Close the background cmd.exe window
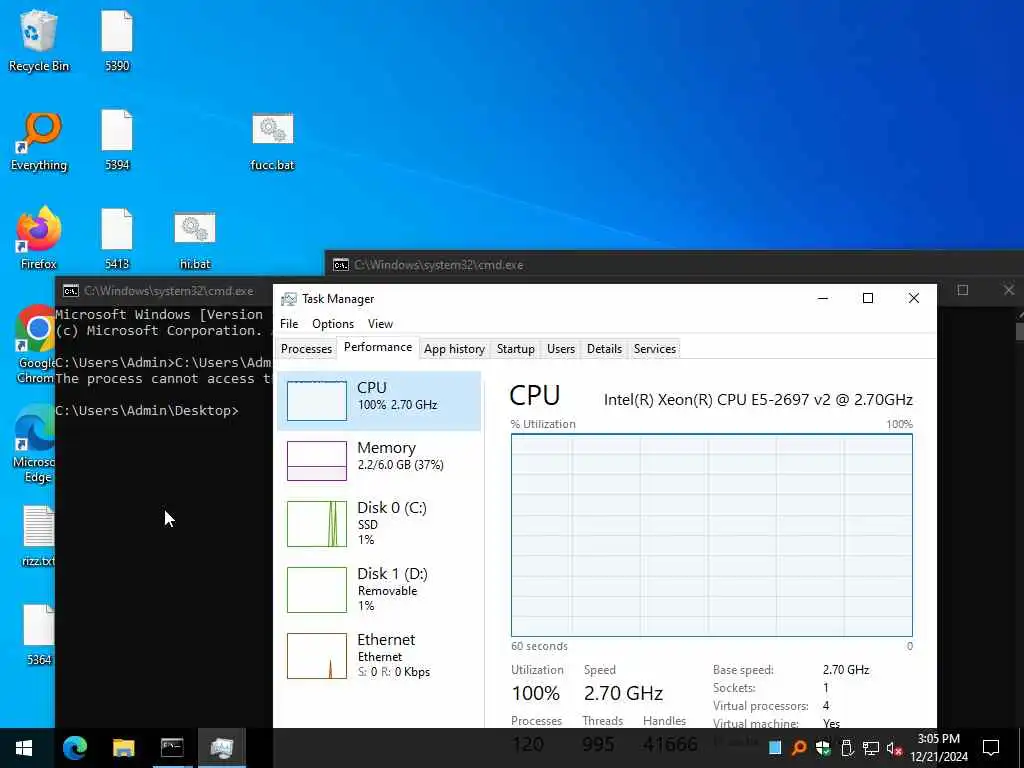 coord(1008,289)
